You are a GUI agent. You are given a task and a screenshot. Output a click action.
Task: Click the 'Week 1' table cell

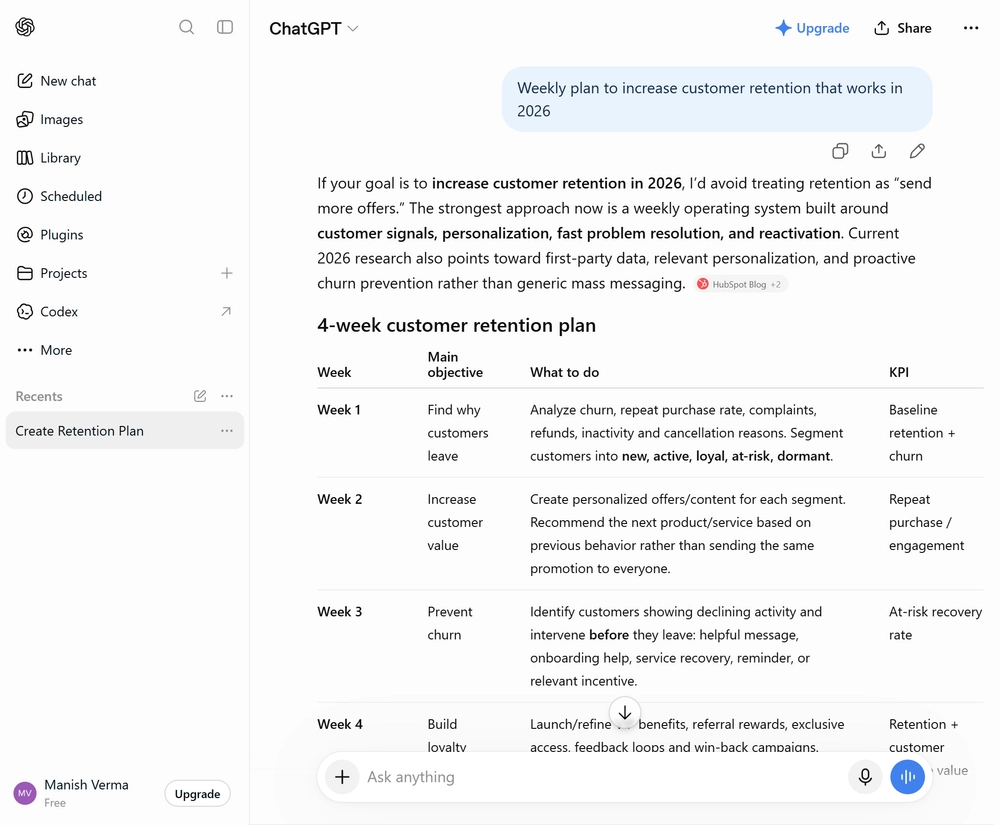(339, 410)
